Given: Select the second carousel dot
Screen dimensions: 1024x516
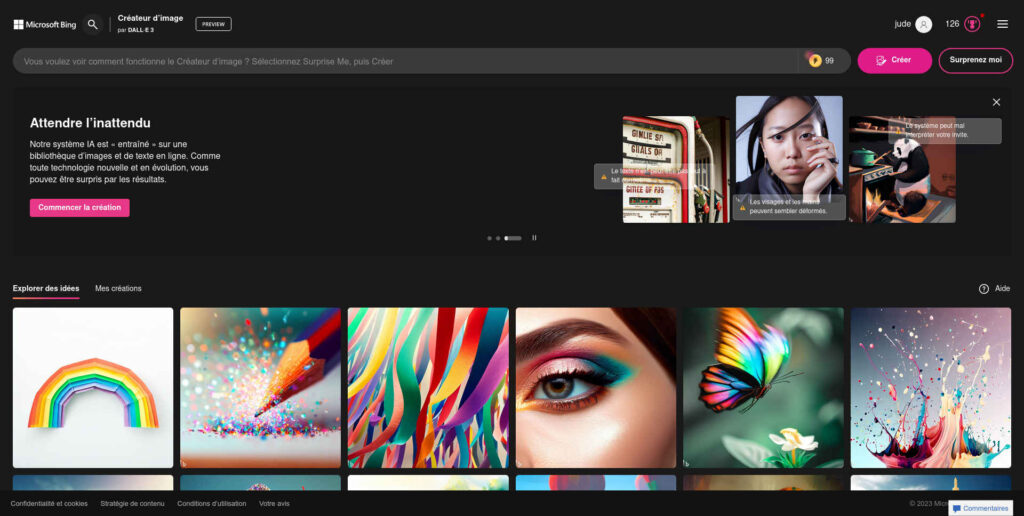Looking at the screenshot, I should click(x=498, y=238).
